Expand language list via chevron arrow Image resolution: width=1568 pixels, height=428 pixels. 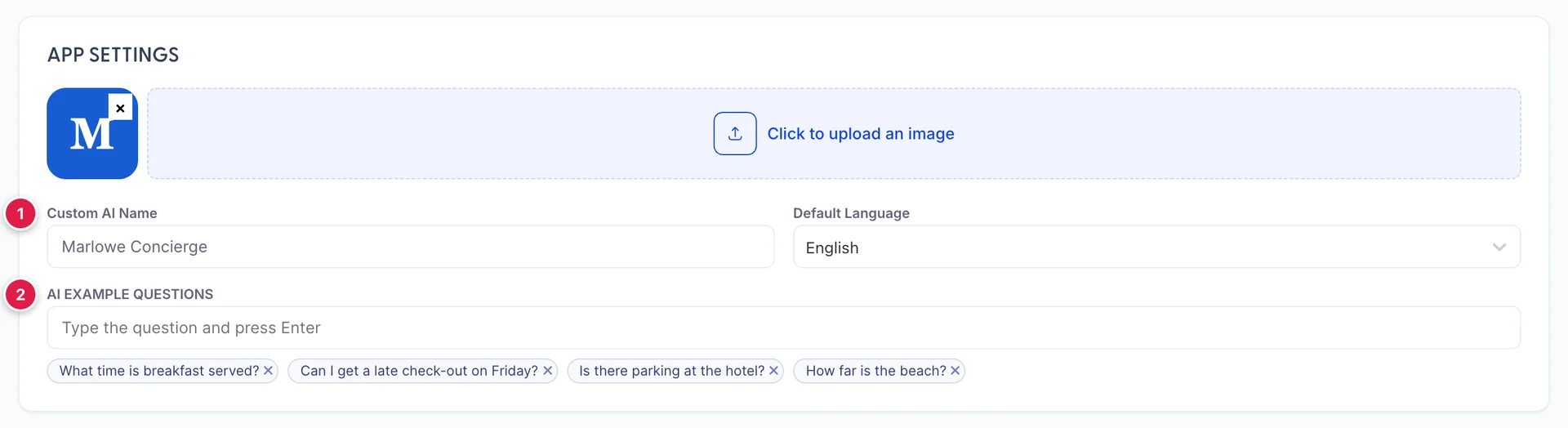click(1499, 247)
